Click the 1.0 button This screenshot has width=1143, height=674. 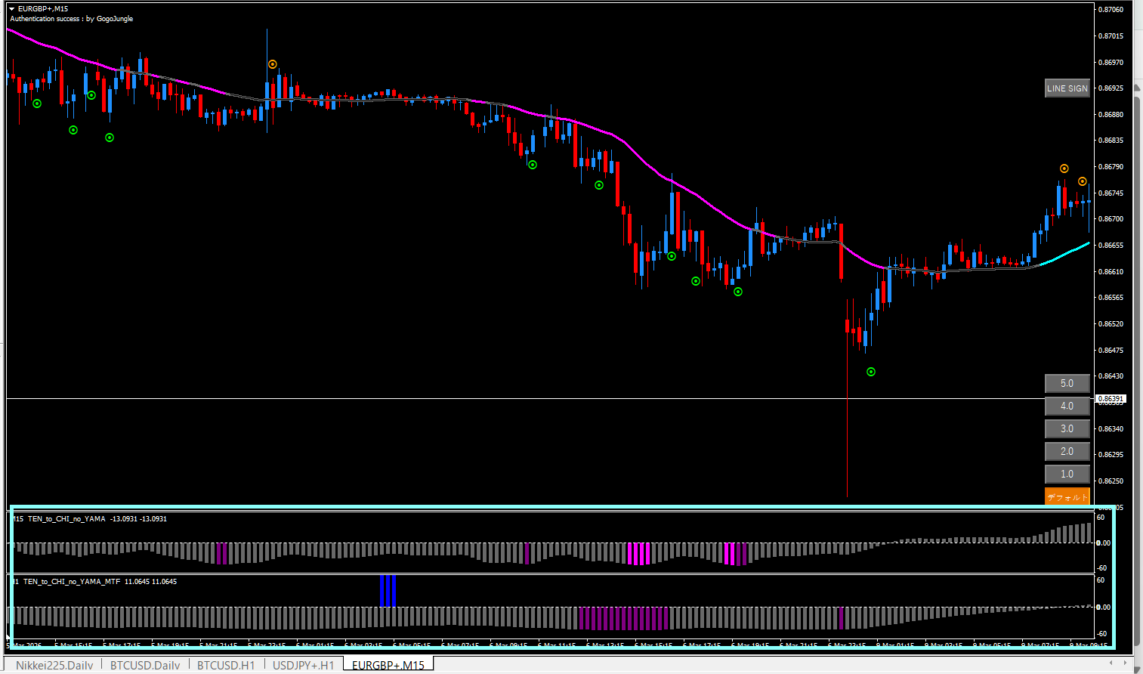pos(1067,474)
